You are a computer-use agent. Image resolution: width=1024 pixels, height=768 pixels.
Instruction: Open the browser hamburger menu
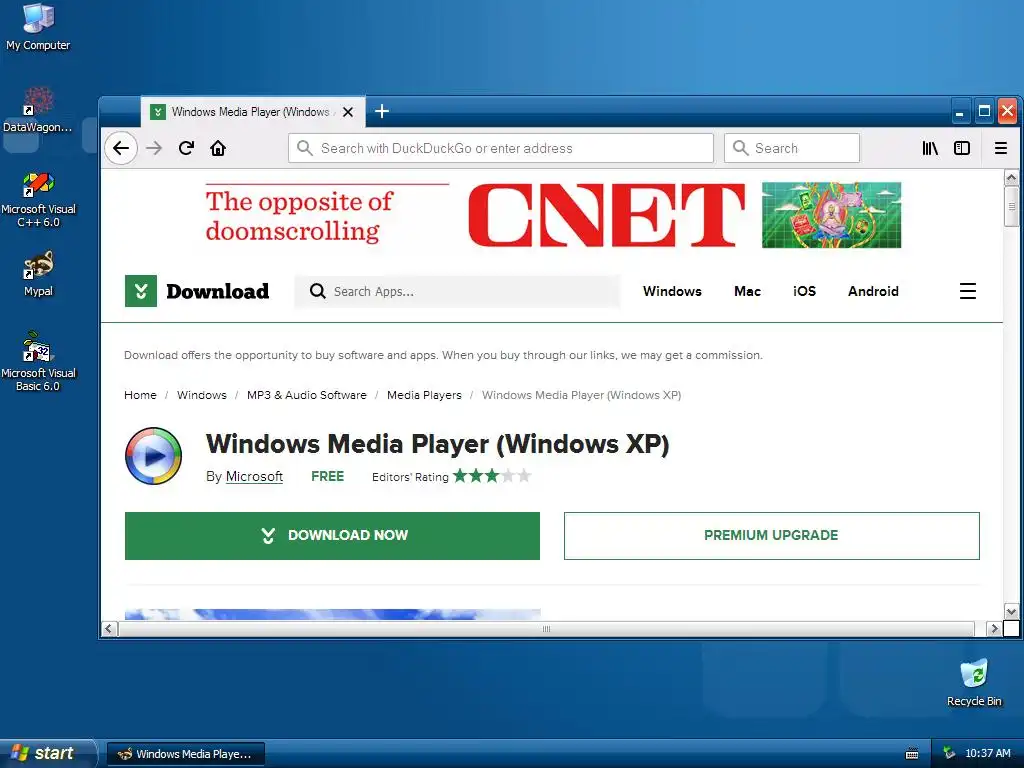(1000, 148)
